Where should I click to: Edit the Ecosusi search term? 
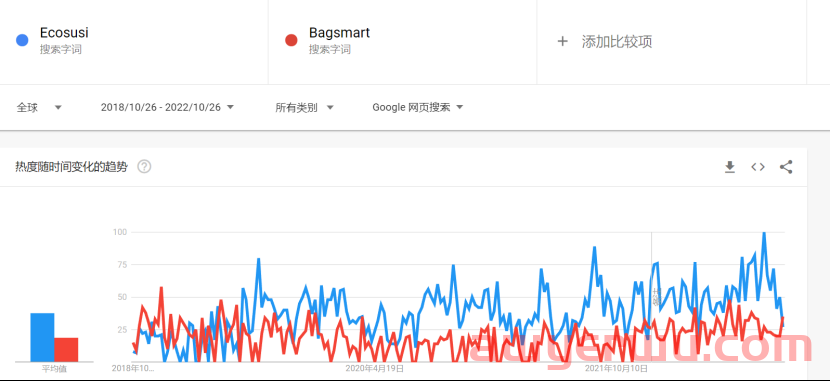64,33
